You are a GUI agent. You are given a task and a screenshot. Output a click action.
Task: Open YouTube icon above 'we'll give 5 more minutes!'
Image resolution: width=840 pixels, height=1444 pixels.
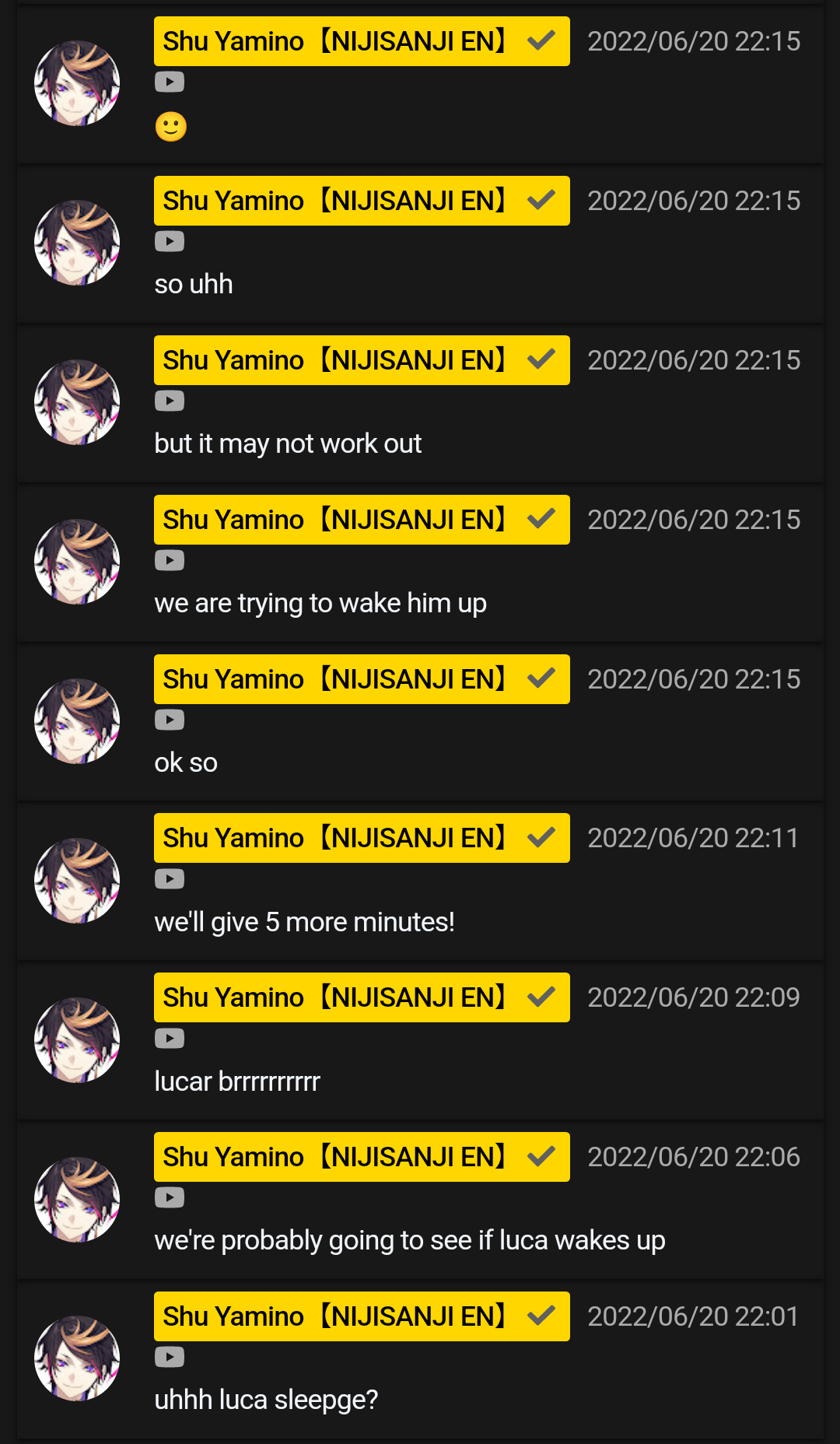click(169, 879)
